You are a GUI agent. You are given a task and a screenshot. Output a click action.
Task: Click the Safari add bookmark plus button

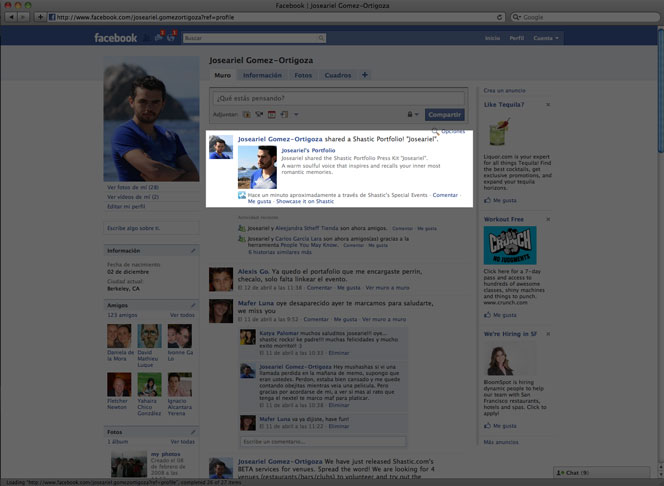pos(40,17)
